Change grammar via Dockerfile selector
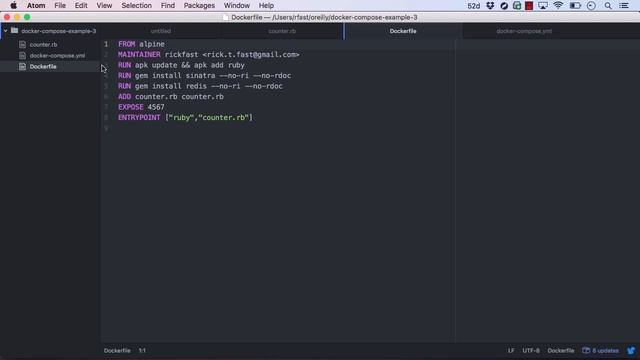This screenshot has height=360, width=640. [x=561, y=351]
